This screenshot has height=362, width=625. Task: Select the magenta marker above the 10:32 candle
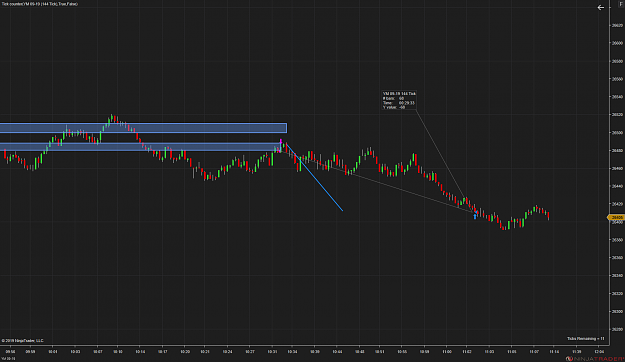point(281,141)
